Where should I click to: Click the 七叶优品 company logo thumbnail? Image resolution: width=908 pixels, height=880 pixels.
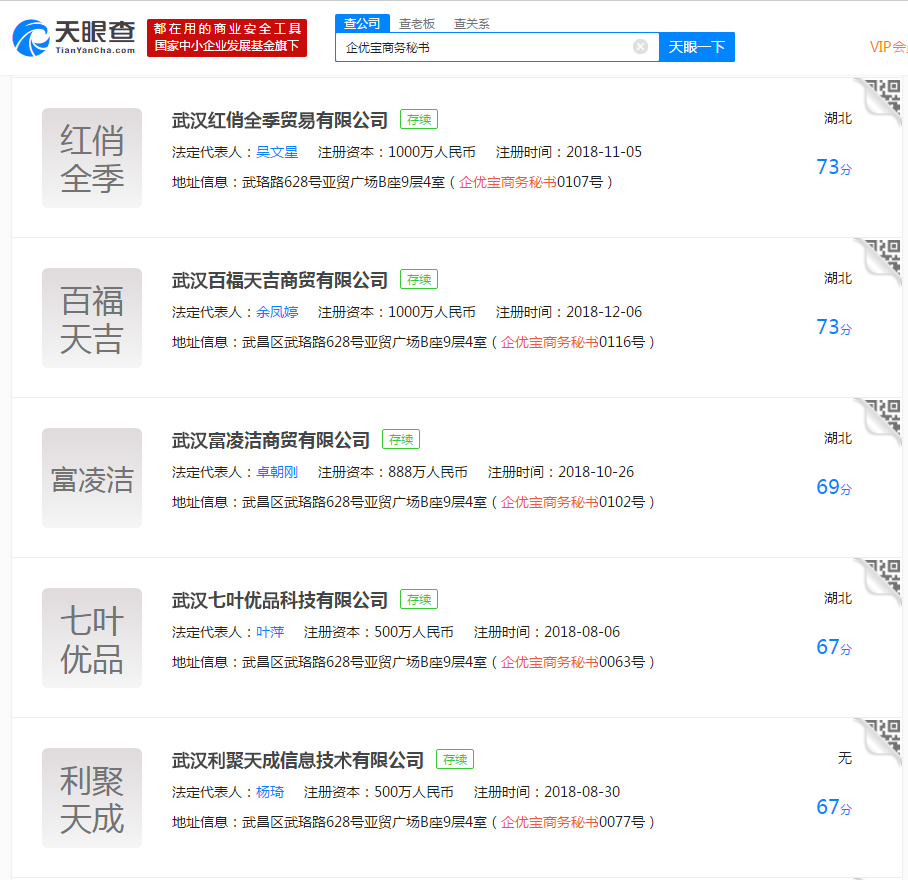(x=92, y=638)
